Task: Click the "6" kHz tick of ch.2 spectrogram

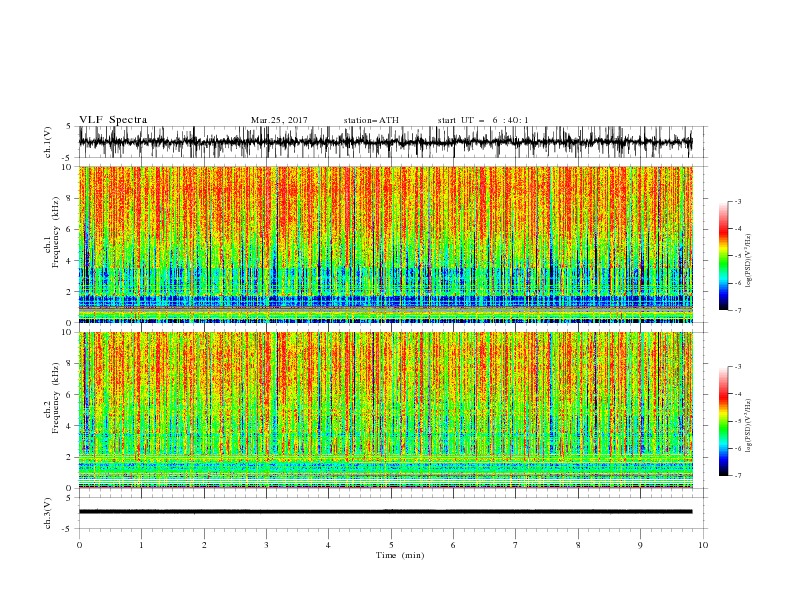Action: click(69, 395)
